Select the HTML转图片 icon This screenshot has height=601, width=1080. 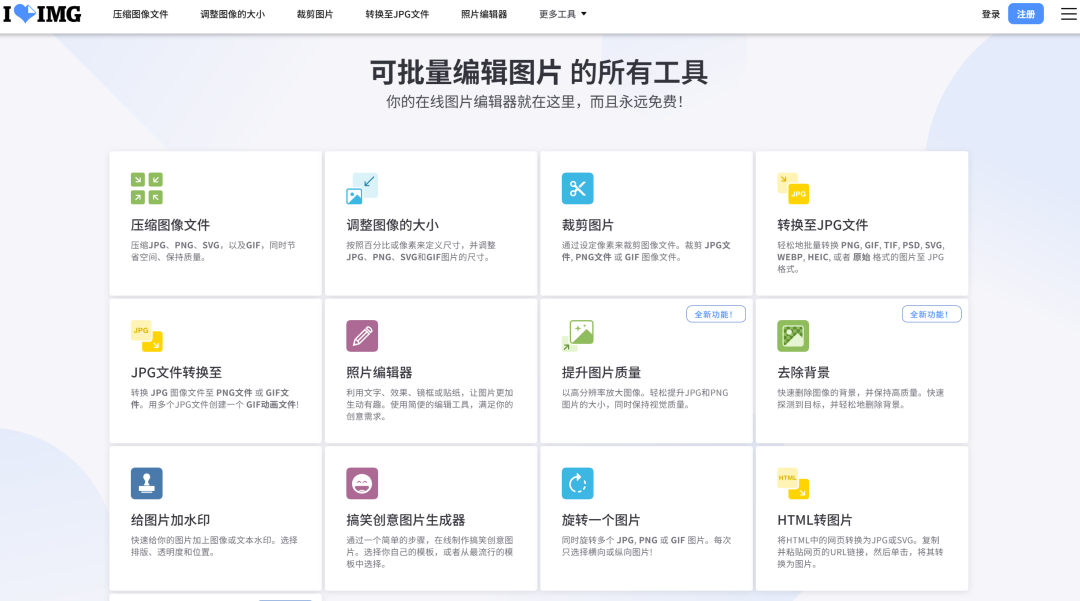tap(793, 483)
